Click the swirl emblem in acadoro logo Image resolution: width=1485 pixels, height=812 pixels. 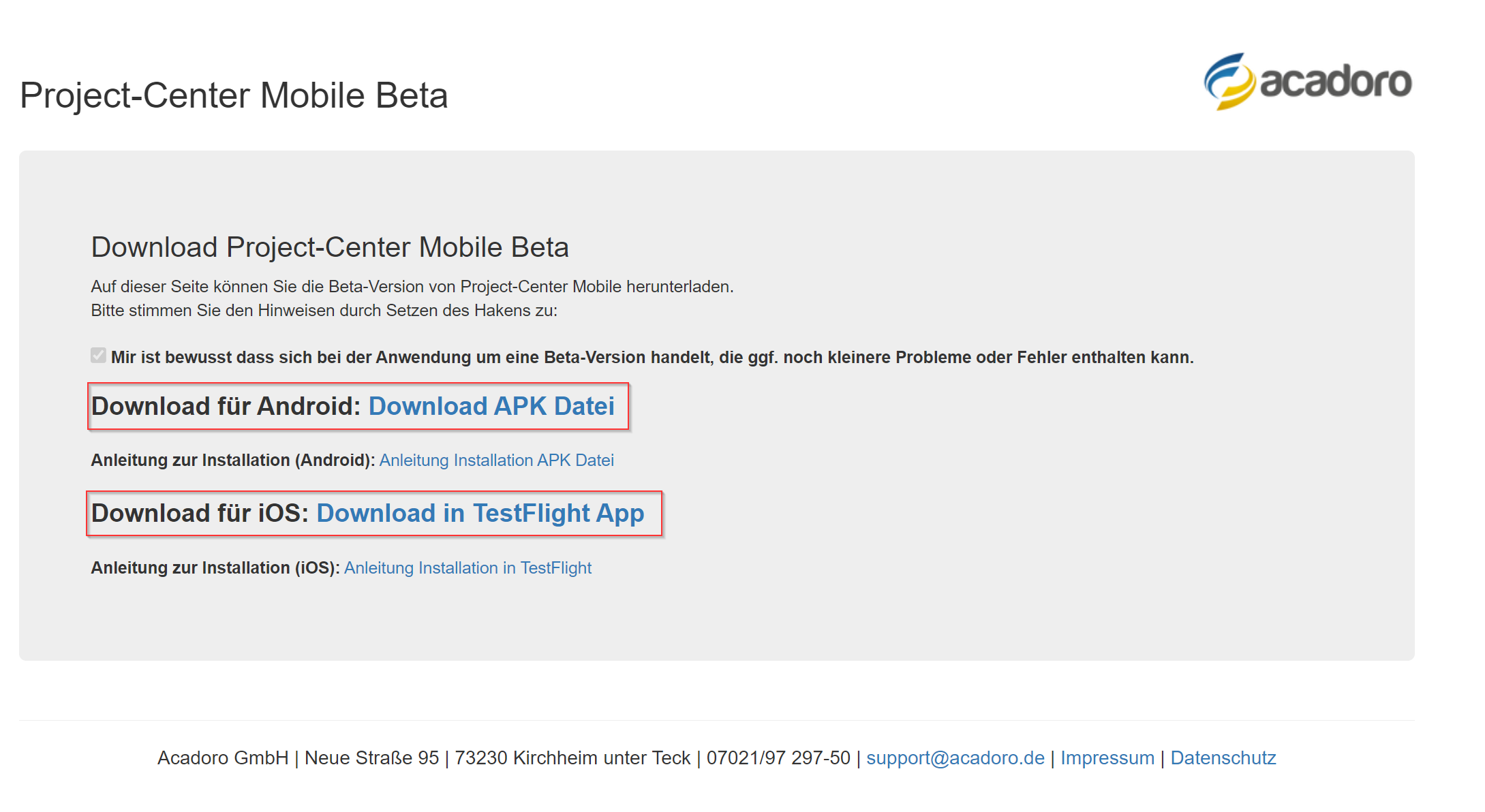tap(1229, 82)
